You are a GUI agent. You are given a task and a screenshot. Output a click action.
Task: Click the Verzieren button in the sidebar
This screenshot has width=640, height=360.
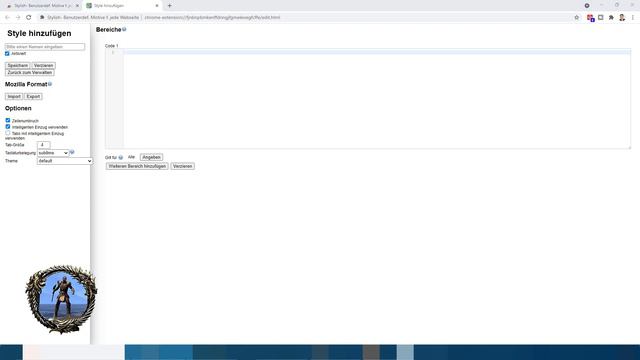(43, 65)
